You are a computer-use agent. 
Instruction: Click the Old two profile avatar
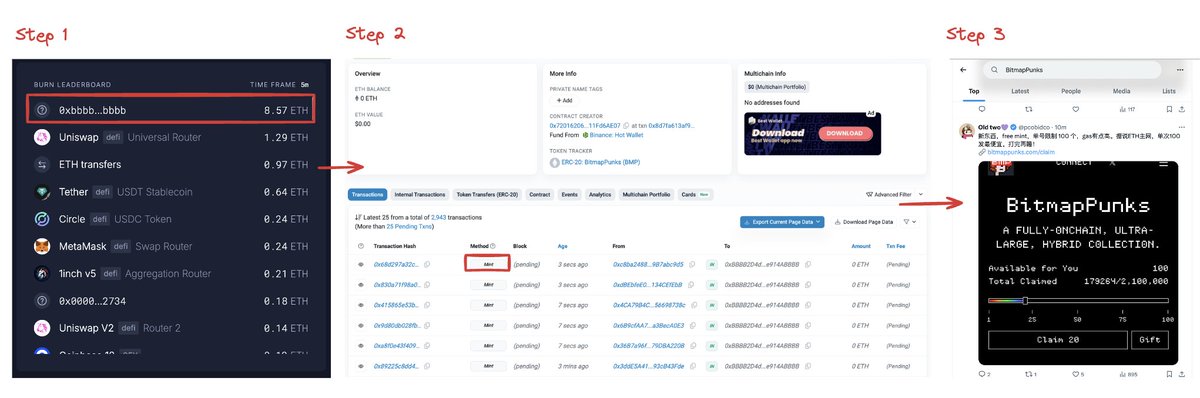(966, 132)
